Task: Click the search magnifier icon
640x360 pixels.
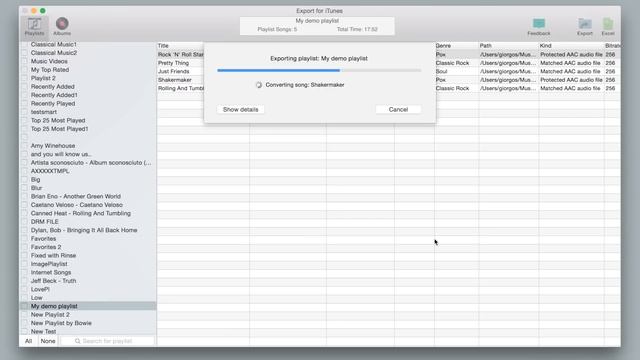Action: 77,341
